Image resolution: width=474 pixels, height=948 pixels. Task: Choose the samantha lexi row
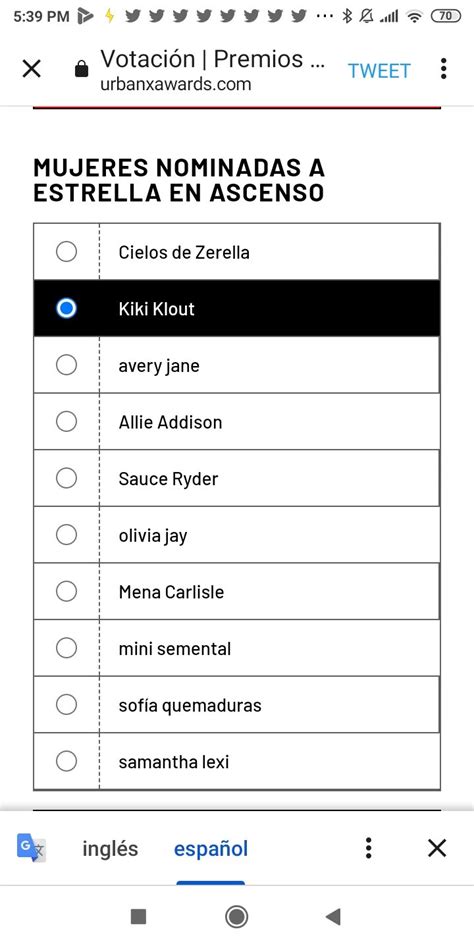(236, 761)
